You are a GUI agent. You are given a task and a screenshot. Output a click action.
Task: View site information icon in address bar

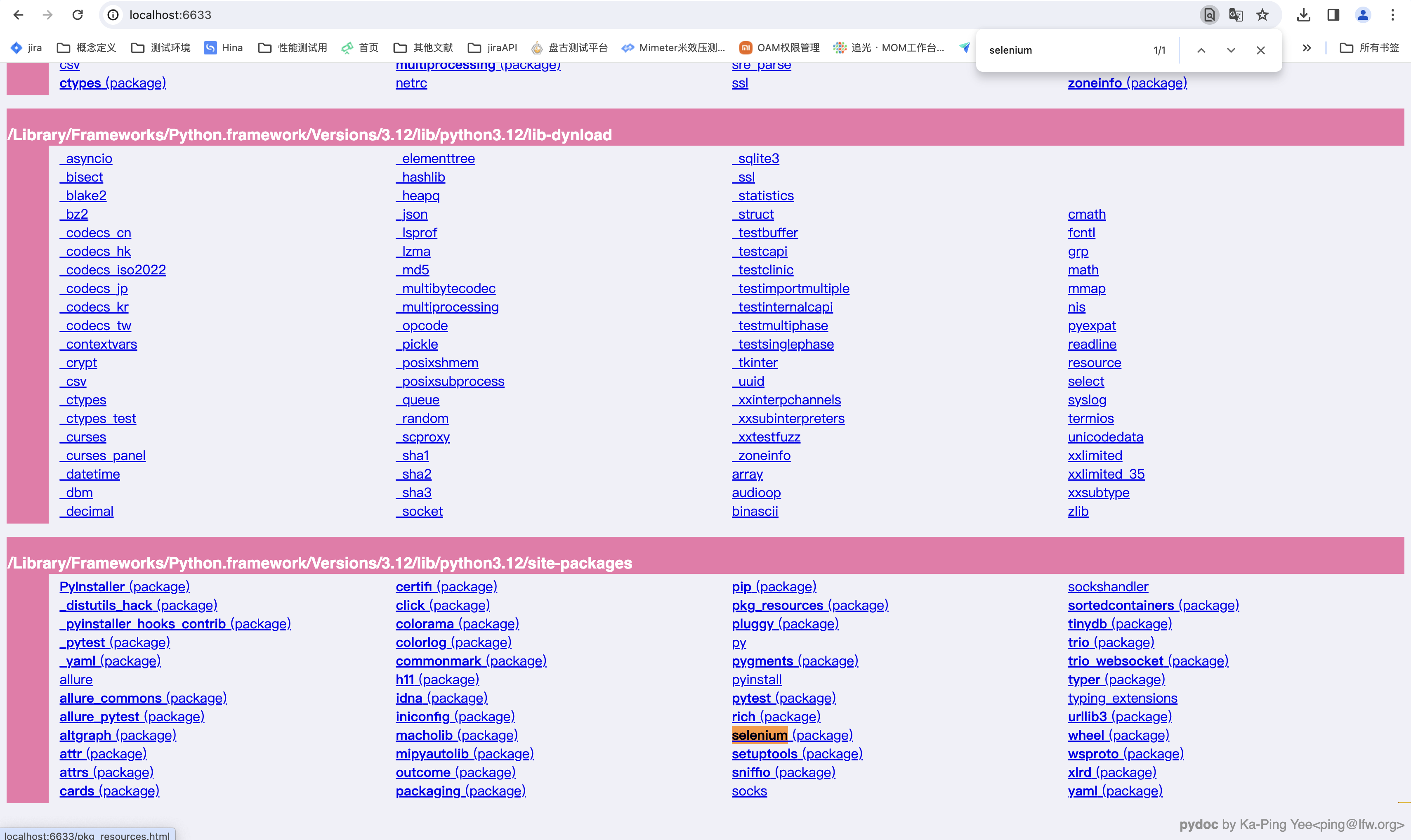click(113, 15)
